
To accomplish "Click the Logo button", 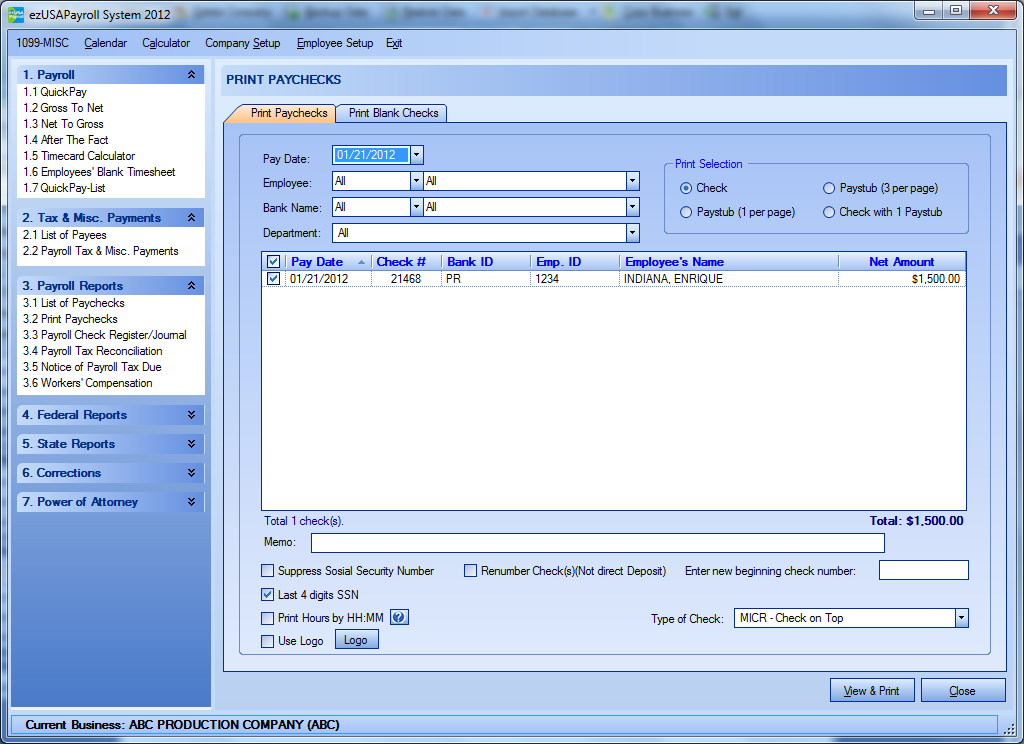I will pyautogui.click(x=356, y=640).
